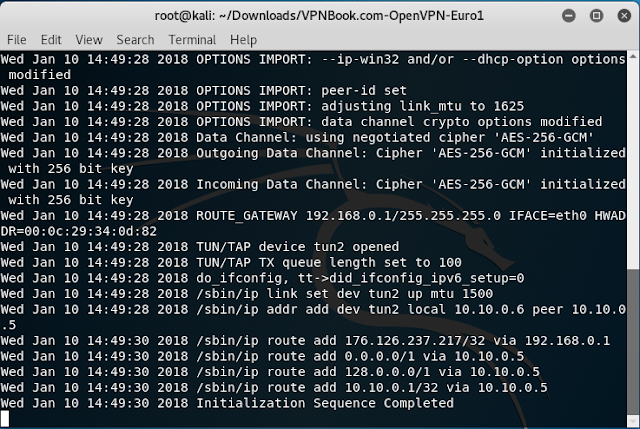
Task: Click the scrollbar track above the thumb
Action: 633,165
